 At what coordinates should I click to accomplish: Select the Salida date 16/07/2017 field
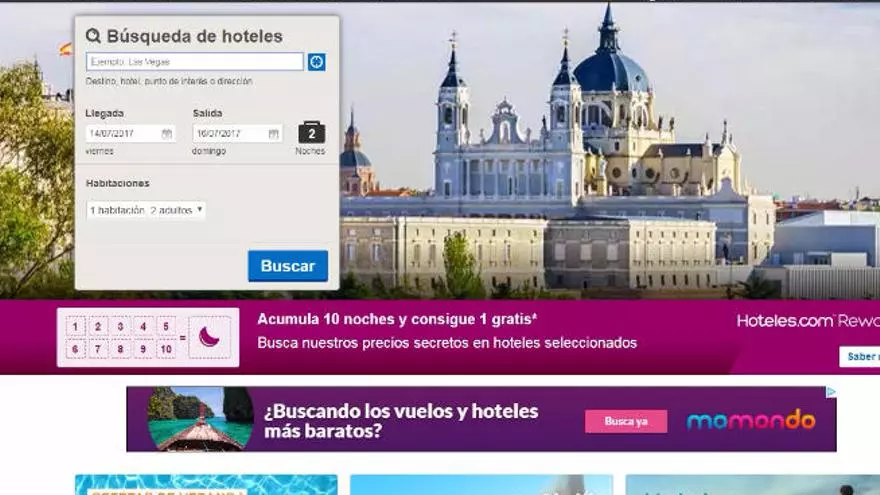pos(228,133)
